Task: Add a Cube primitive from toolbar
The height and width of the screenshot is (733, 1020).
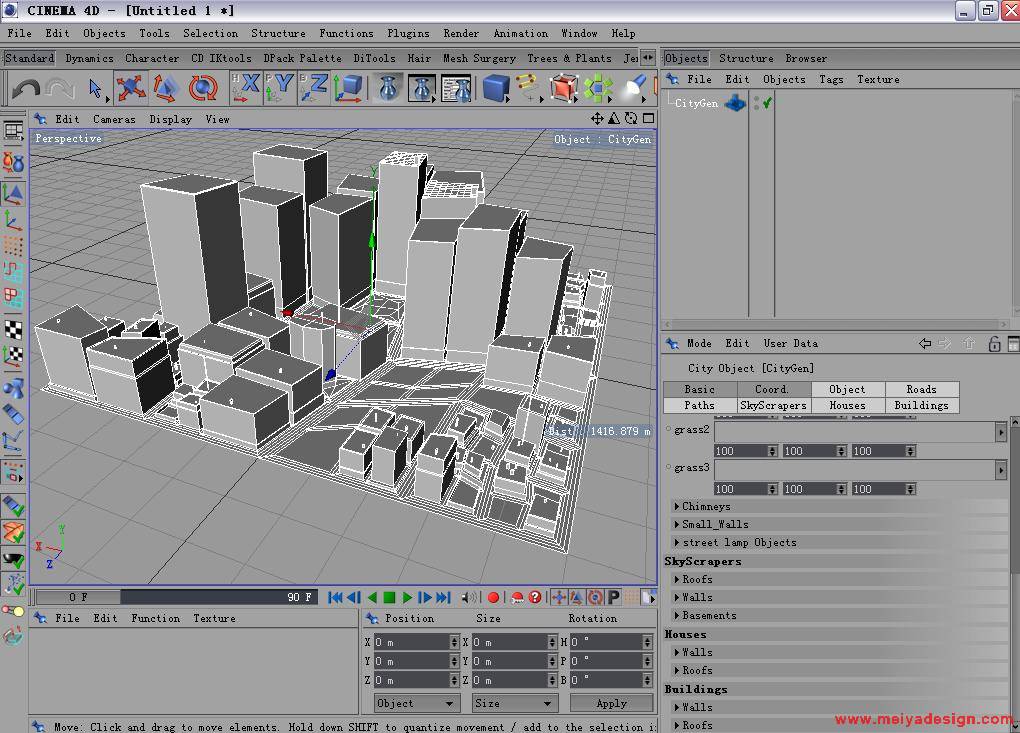Action: pyautogui.click(x=494, y=89)
